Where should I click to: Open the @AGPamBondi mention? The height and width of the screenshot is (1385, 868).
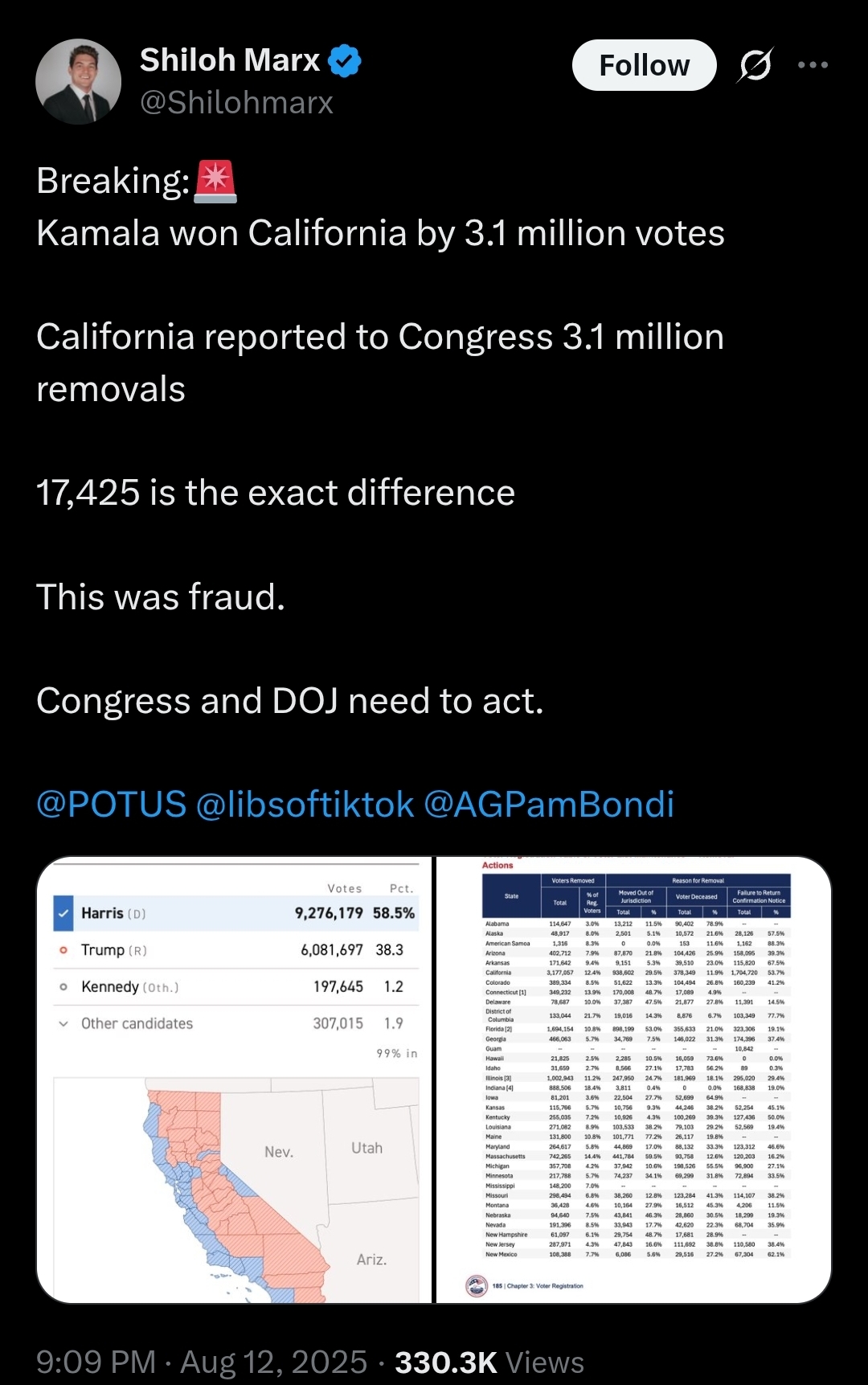click(x=548, y=805)
